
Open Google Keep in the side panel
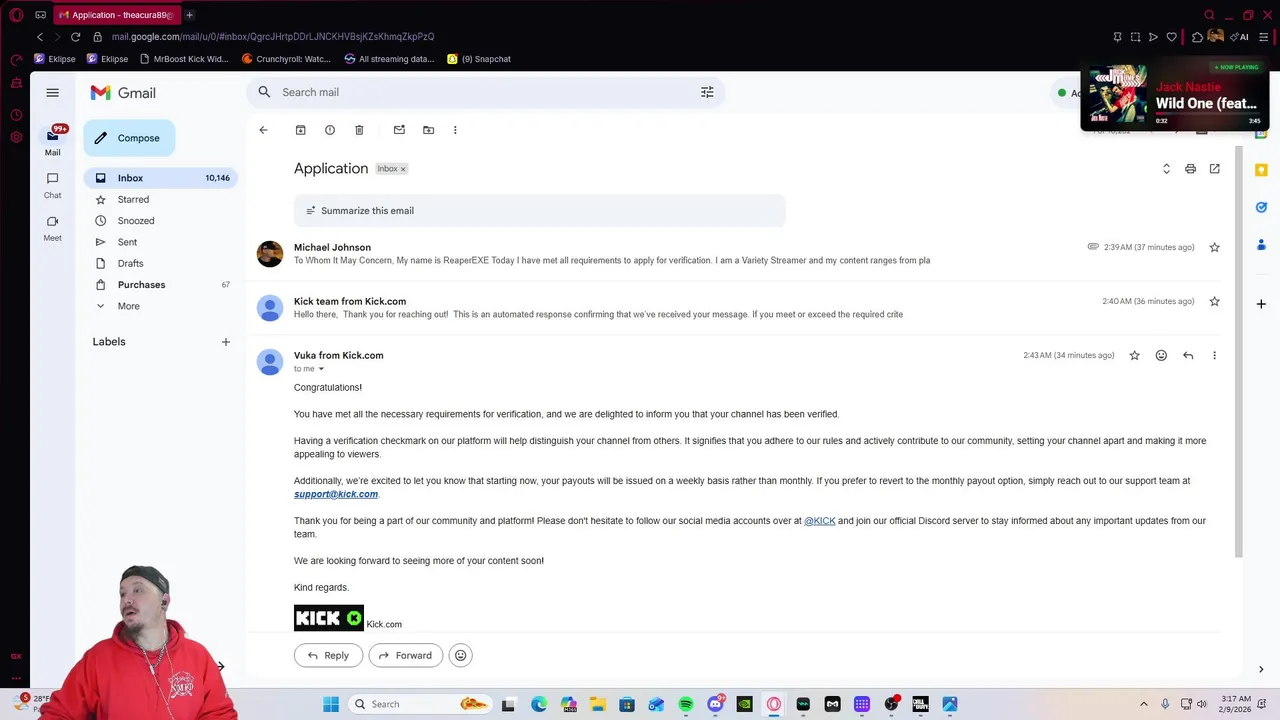pos(1261,170)
